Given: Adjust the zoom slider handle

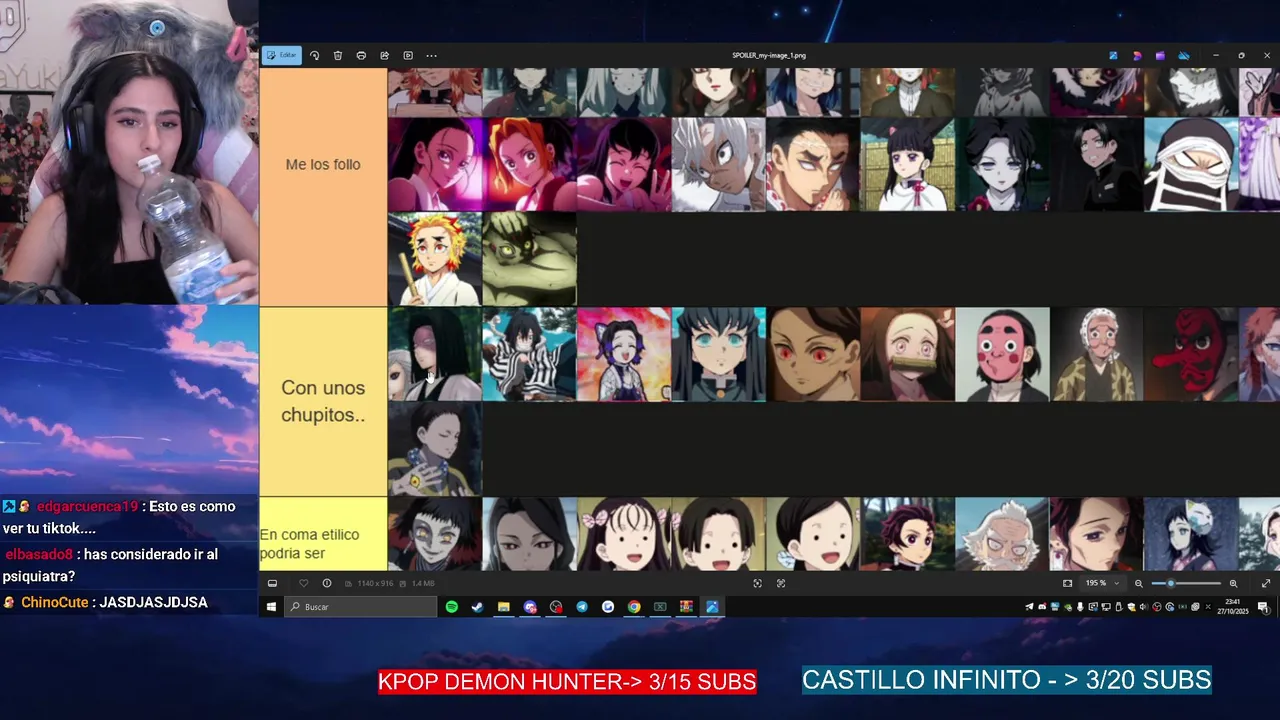Looking at the screenshot, I should 1170,583.
